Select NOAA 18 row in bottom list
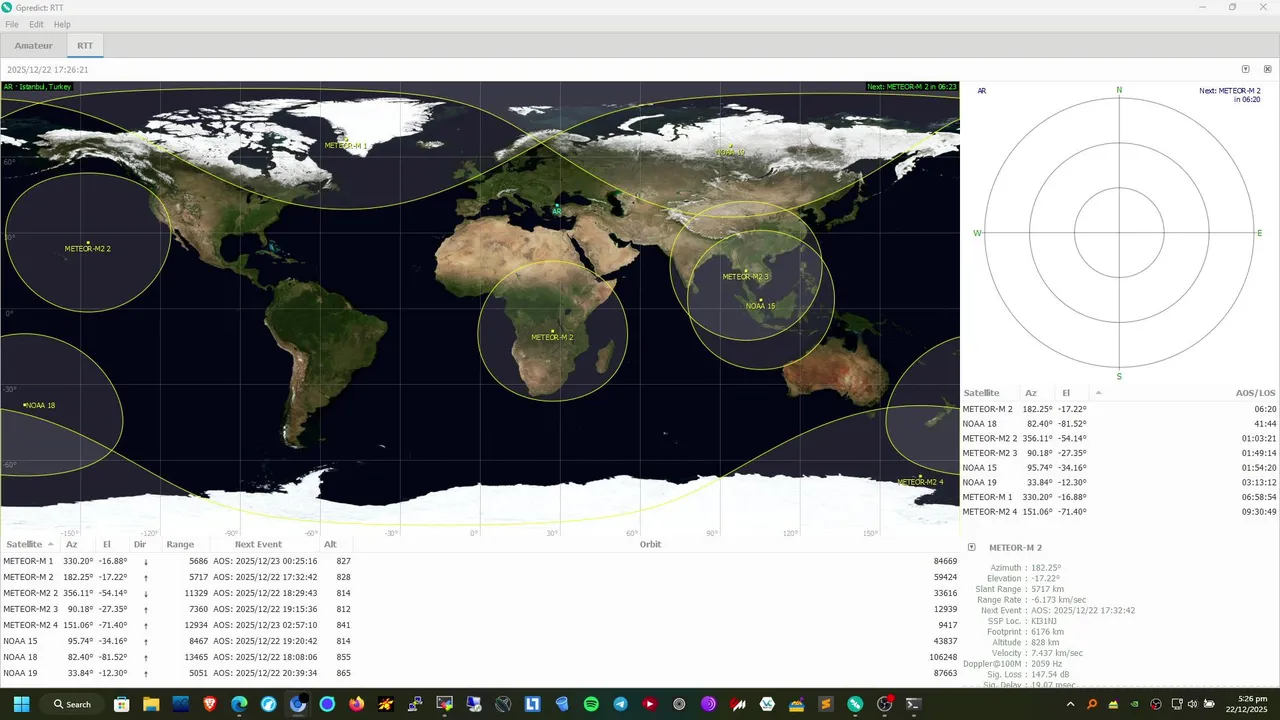 [480, 657]
